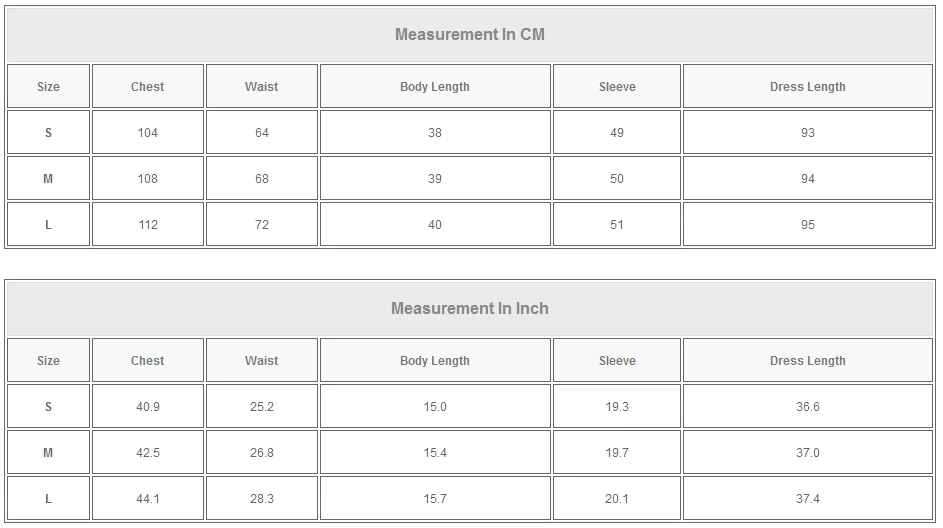Select the Chest header in the CM table
This screenshot has height=528, width=943.
[x=148, y=87]
